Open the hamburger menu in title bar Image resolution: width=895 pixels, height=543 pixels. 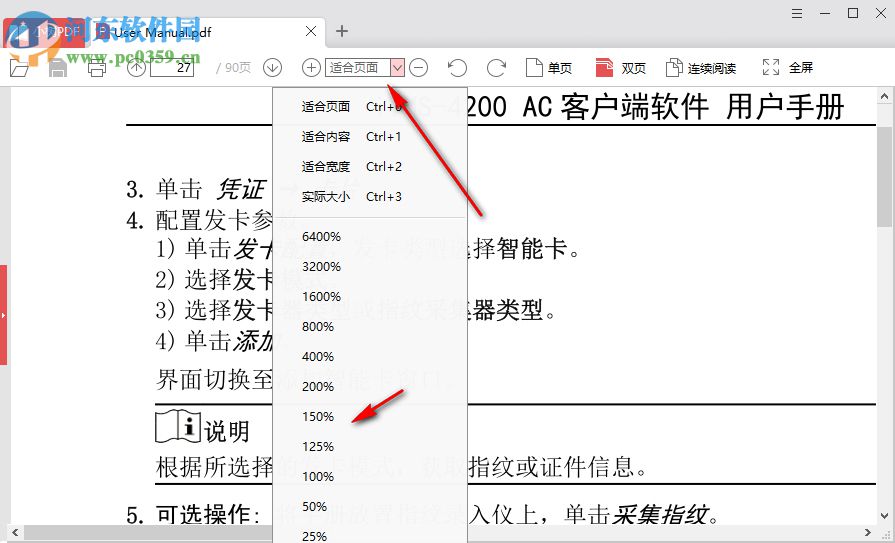point(797,13)
